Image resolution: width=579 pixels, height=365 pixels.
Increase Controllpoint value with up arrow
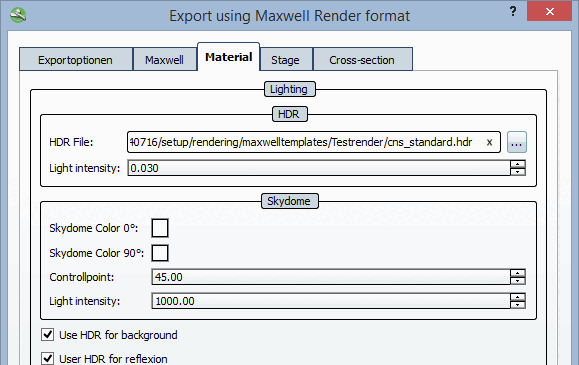[x=518, y=273]
